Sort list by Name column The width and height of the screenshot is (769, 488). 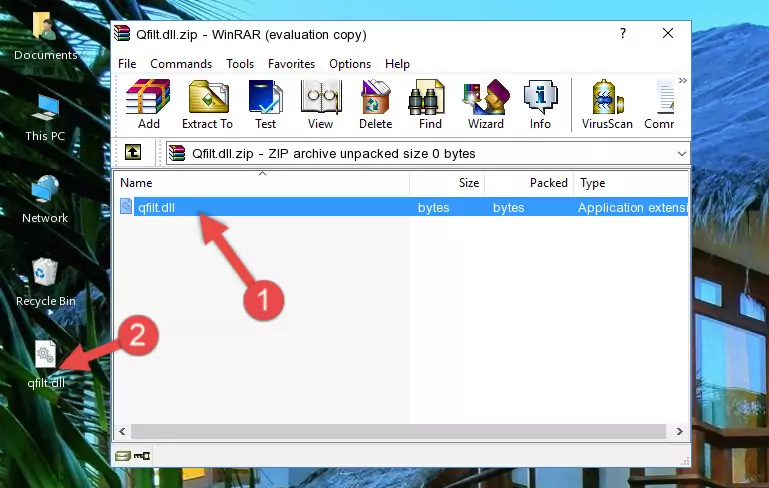coord(262,183)
